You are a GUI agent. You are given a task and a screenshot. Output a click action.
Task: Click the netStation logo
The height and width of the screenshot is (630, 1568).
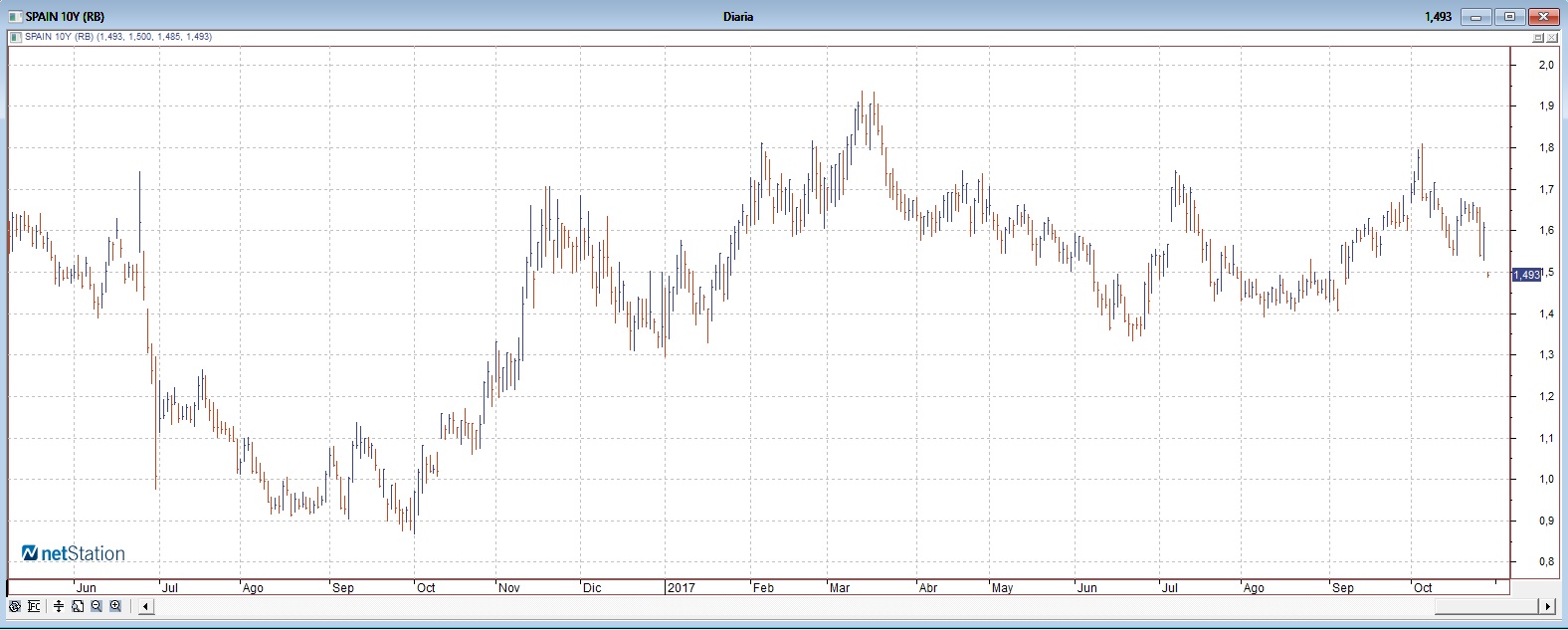(x=74, y=553)
